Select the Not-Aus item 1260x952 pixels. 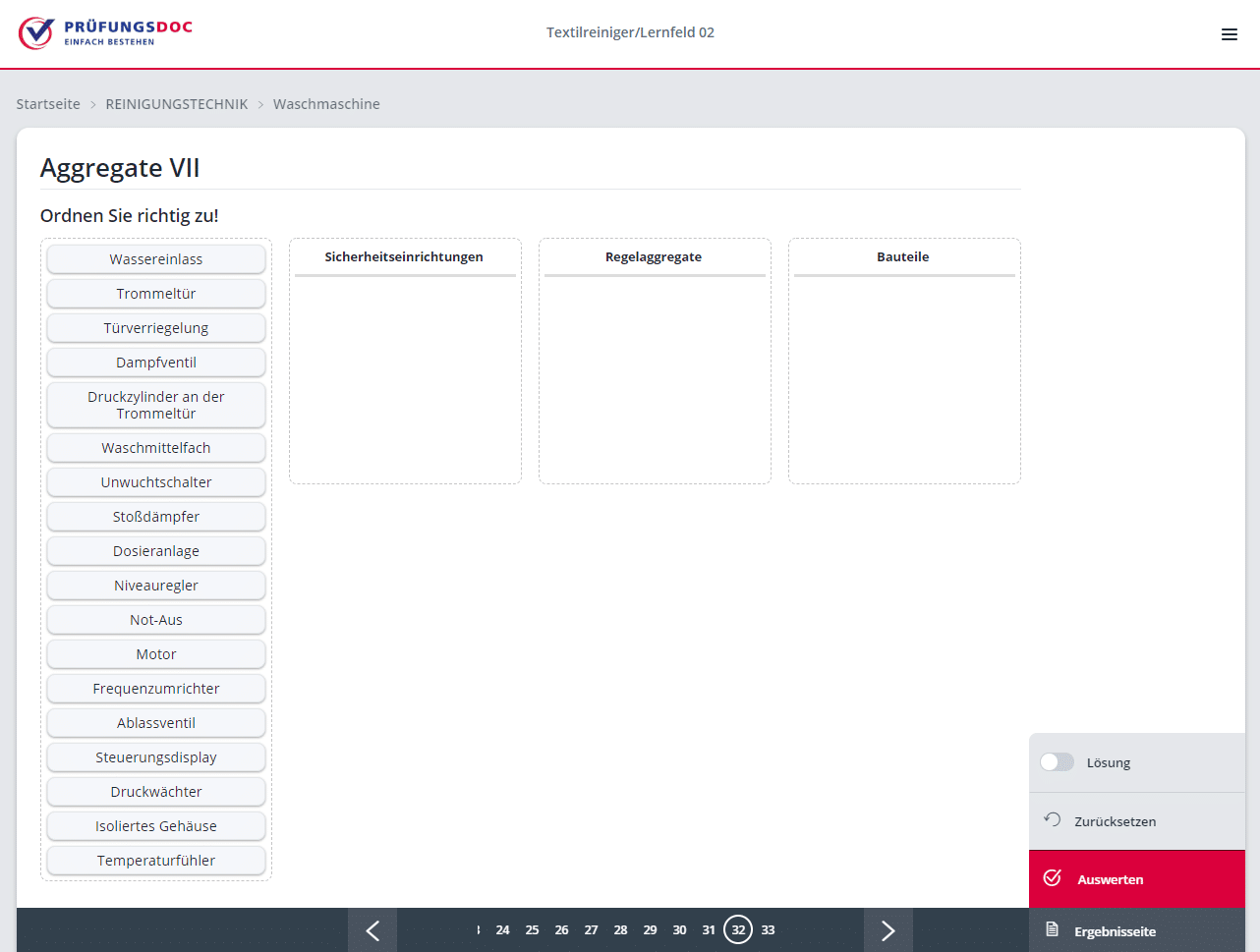(x=156, y=620)
